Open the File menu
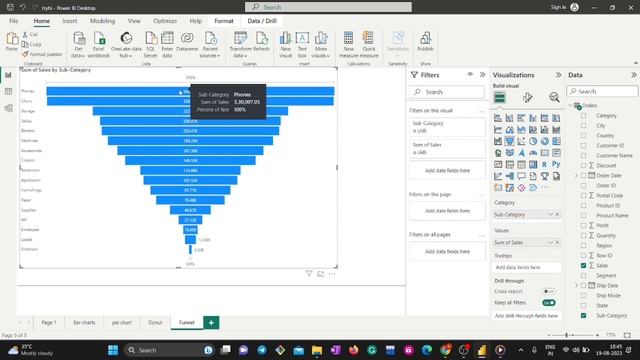 pyautogui.click(x=13, y=21)
